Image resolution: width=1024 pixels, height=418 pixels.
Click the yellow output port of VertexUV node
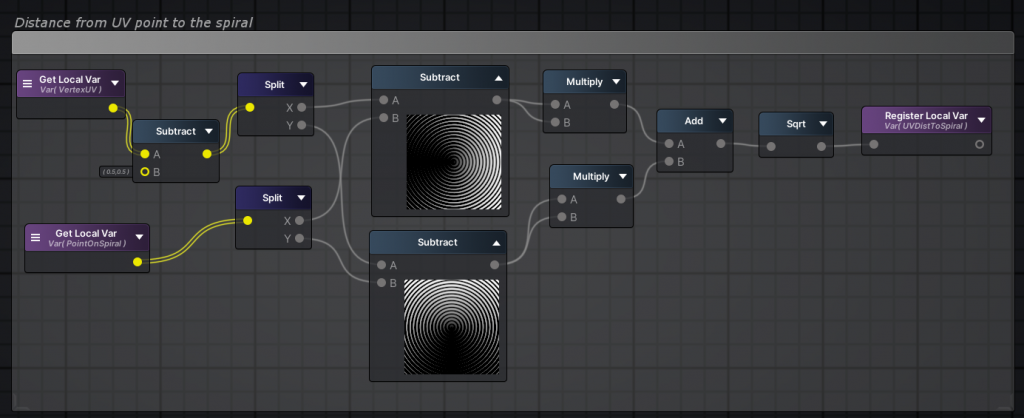pyautogui.click(x=113, y=108)
